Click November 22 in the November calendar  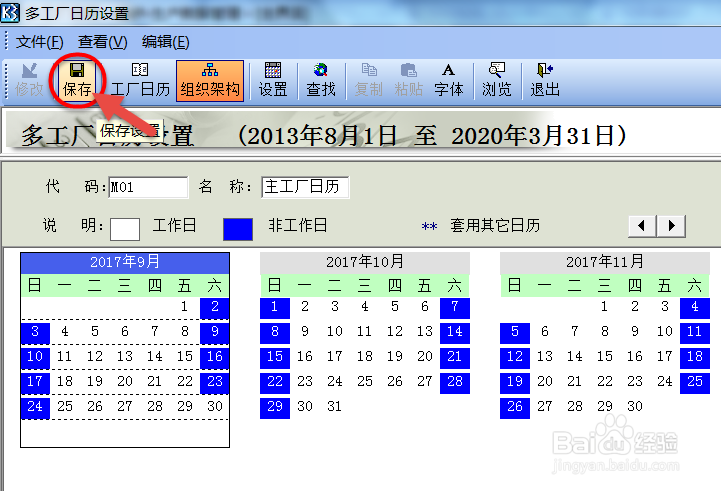point(605,382)
